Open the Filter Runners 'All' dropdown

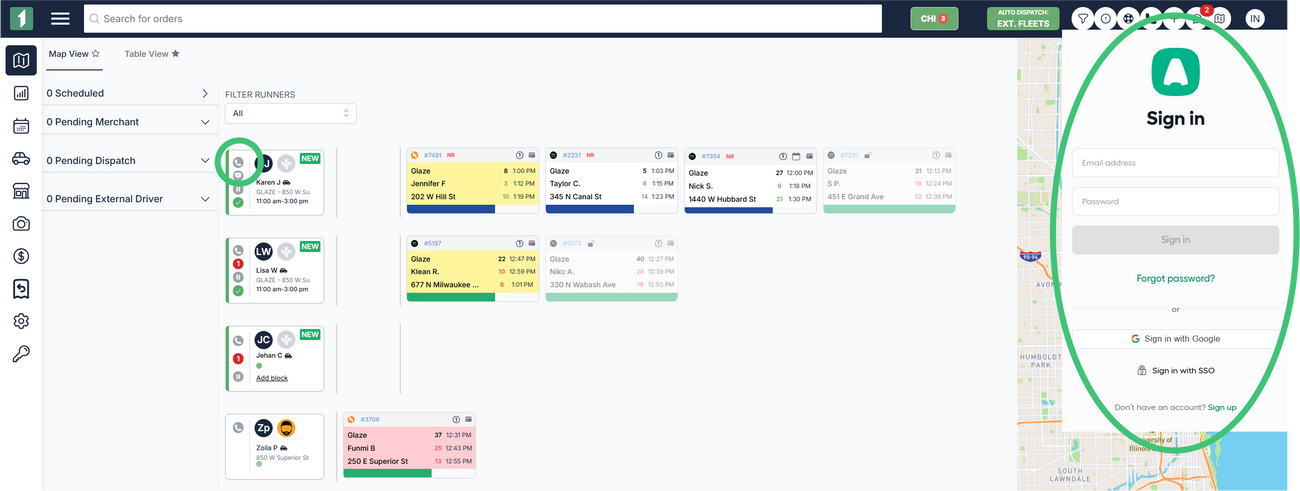coord(291,113)
